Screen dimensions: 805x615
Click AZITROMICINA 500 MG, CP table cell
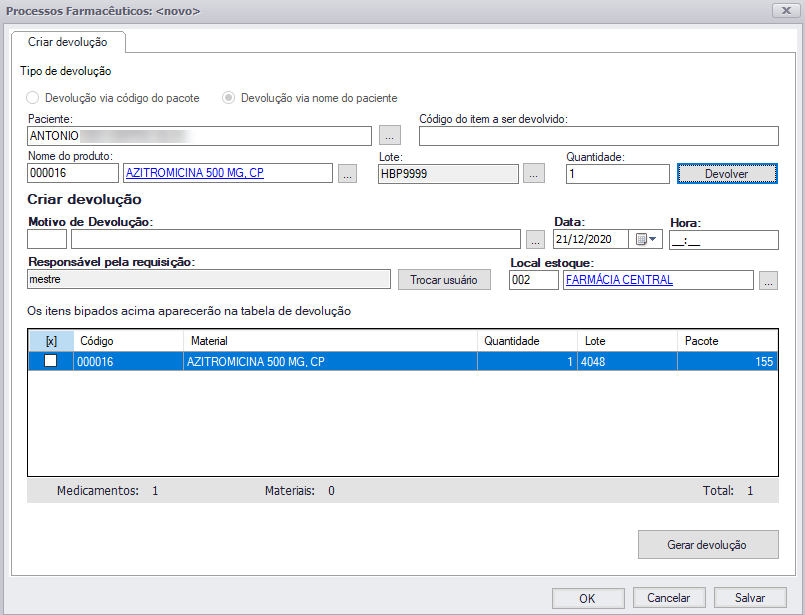coord(330,361)
